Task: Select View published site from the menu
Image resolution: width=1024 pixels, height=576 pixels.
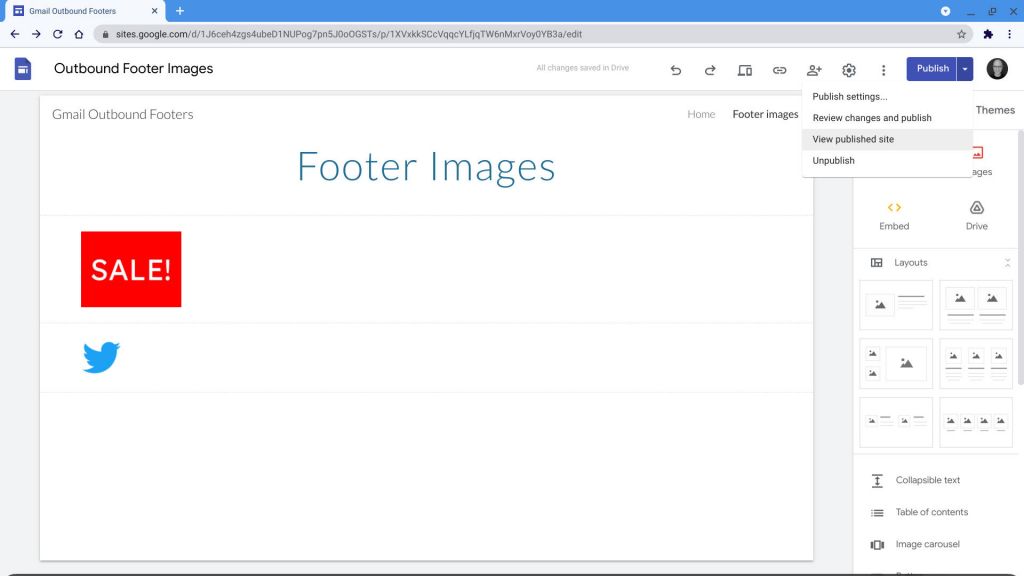Action: (852, 139)
